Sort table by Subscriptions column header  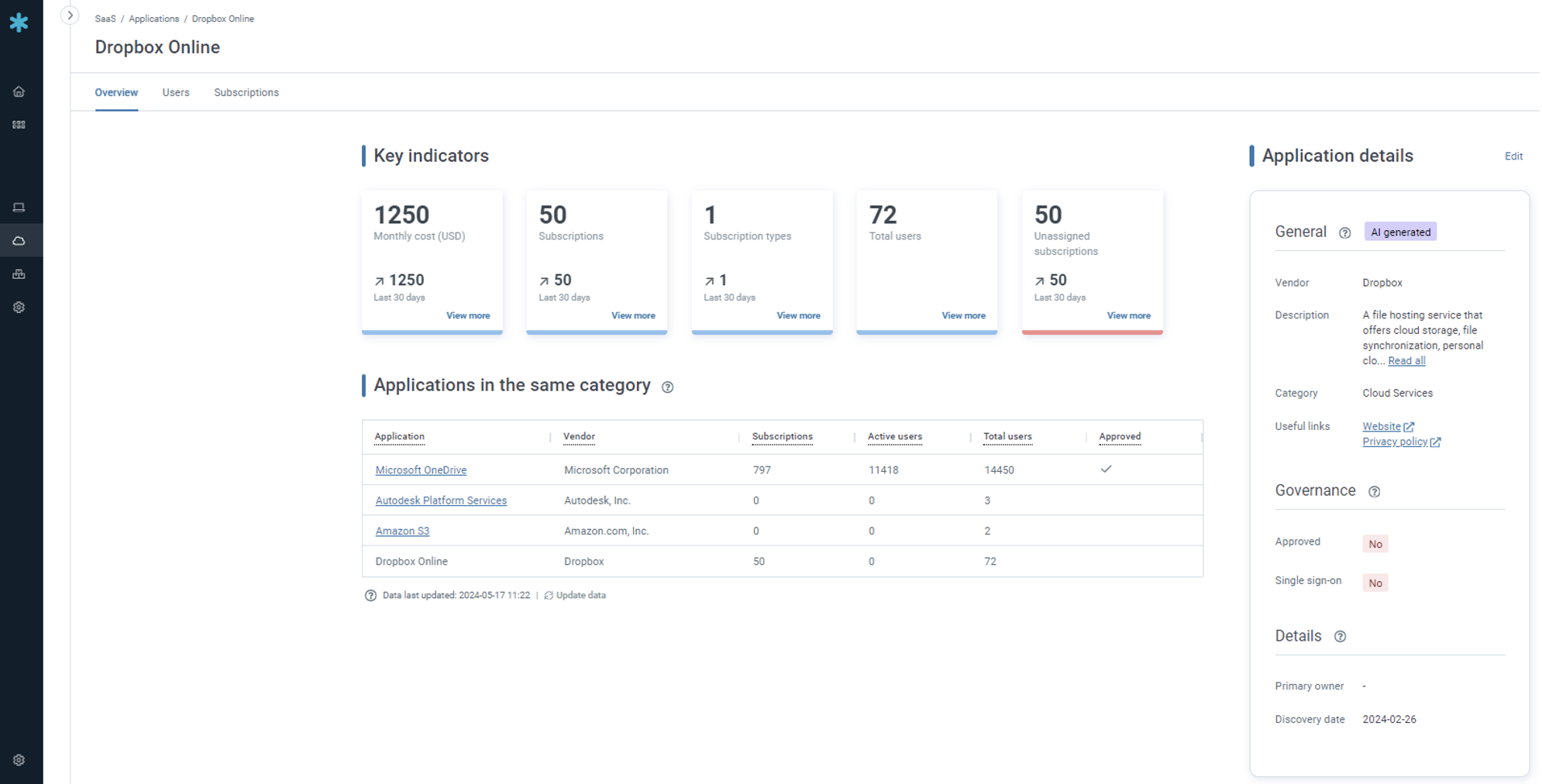tap(782, 436)
